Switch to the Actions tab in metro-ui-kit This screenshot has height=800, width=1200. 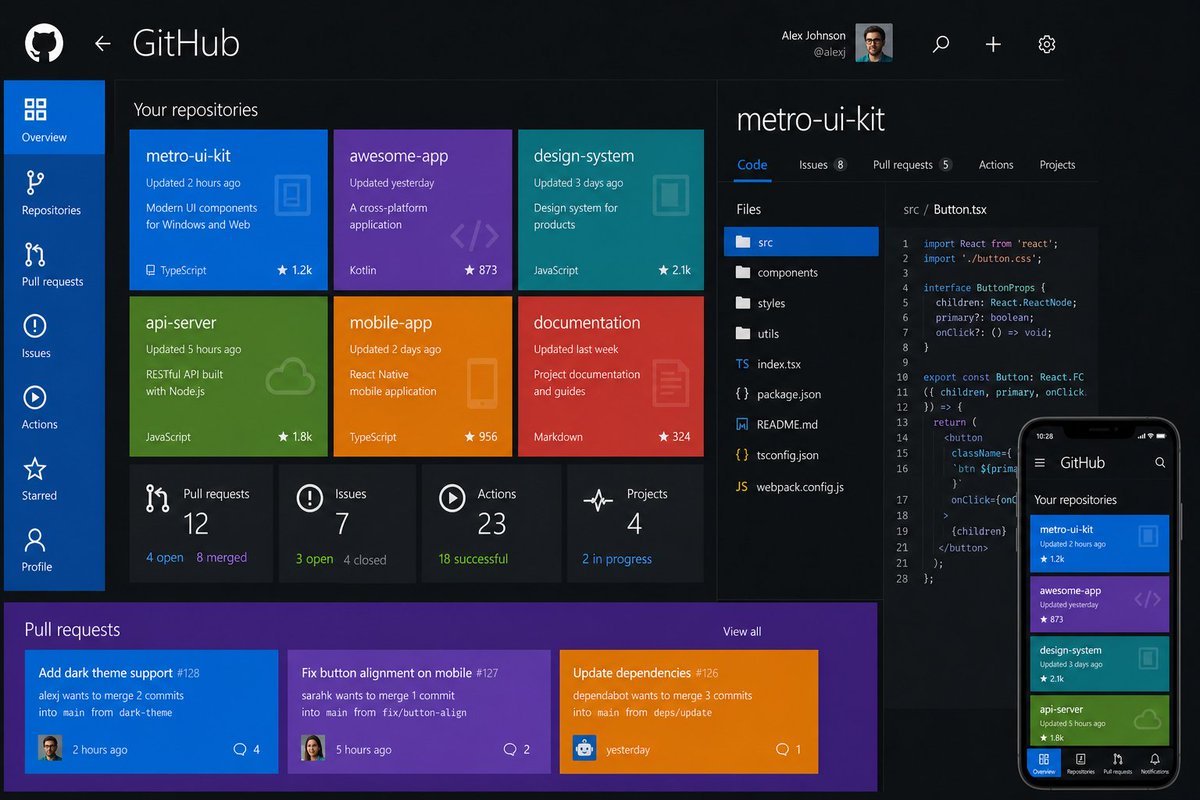[996, 165]
